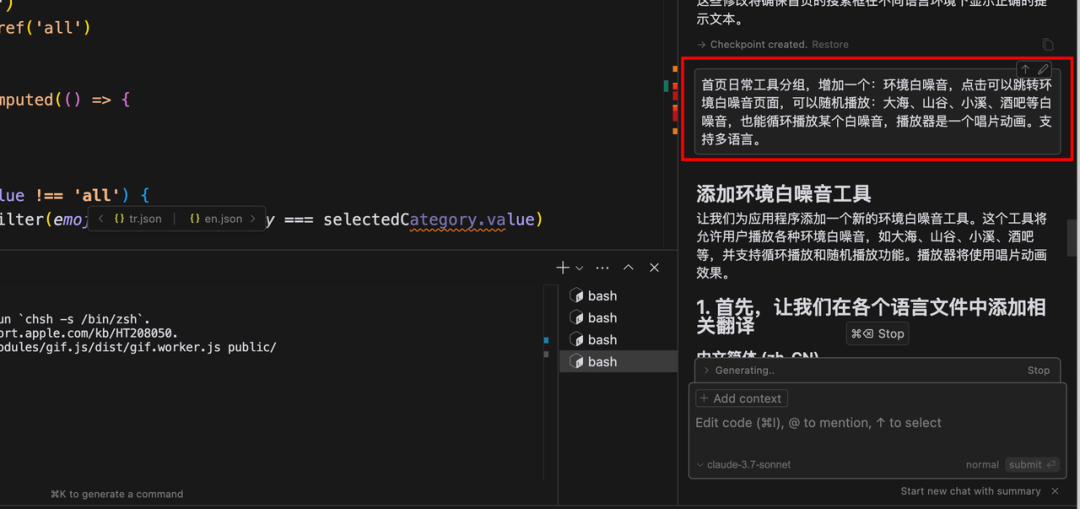
Task: Click the chat panel vertical scrollbar
Action: click(x=1072, y=238)
